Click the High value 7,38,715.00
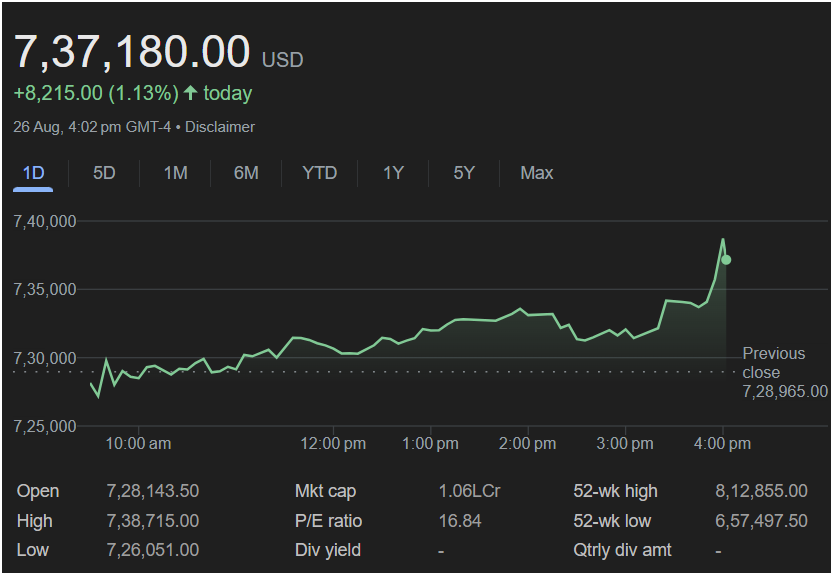The width and height of the screenshot is (833, 575). [152, 521]
